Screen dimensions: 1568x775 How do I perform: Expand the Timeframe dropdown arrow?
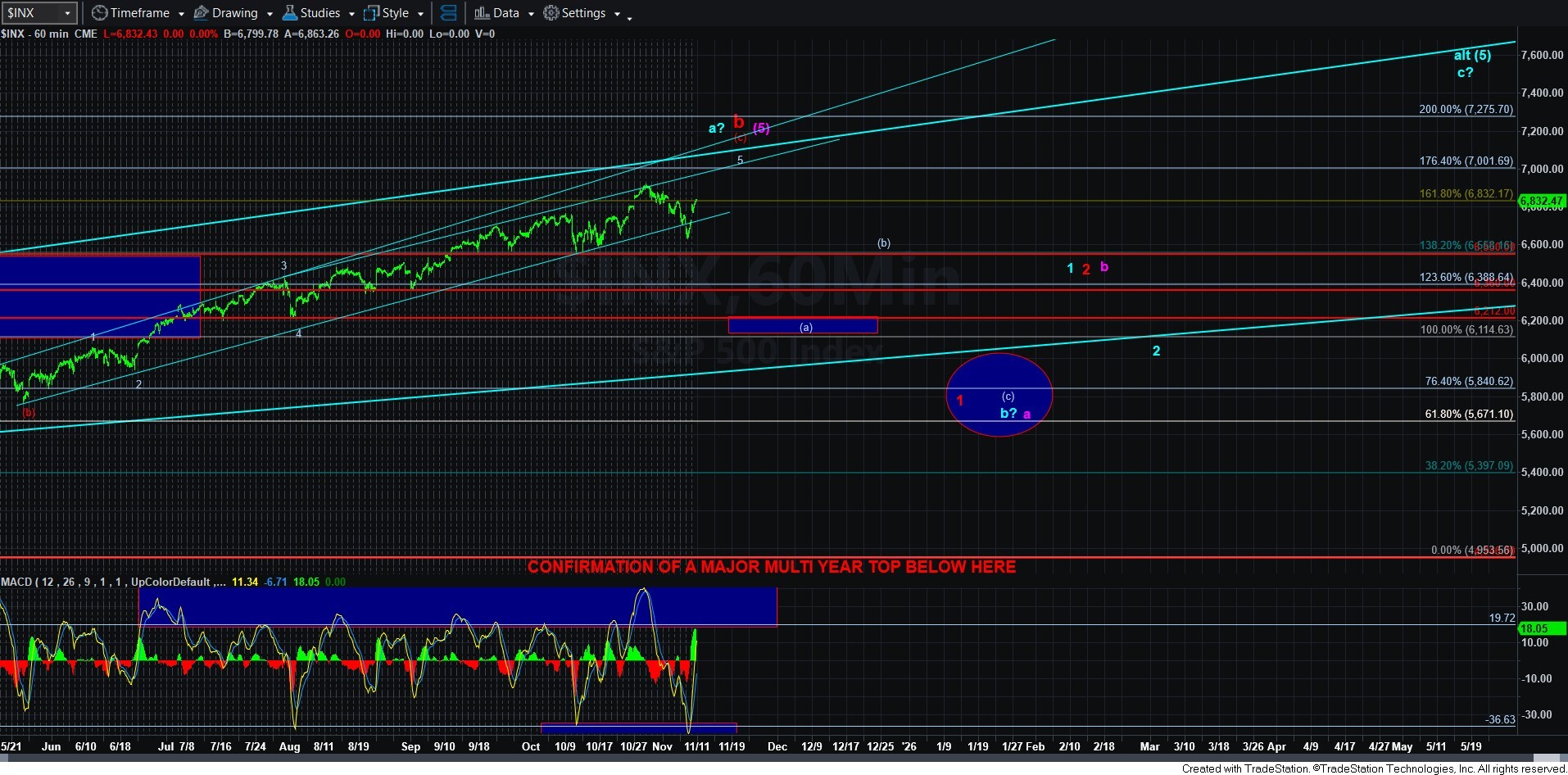pyautogui.click(x=181, y=14)
